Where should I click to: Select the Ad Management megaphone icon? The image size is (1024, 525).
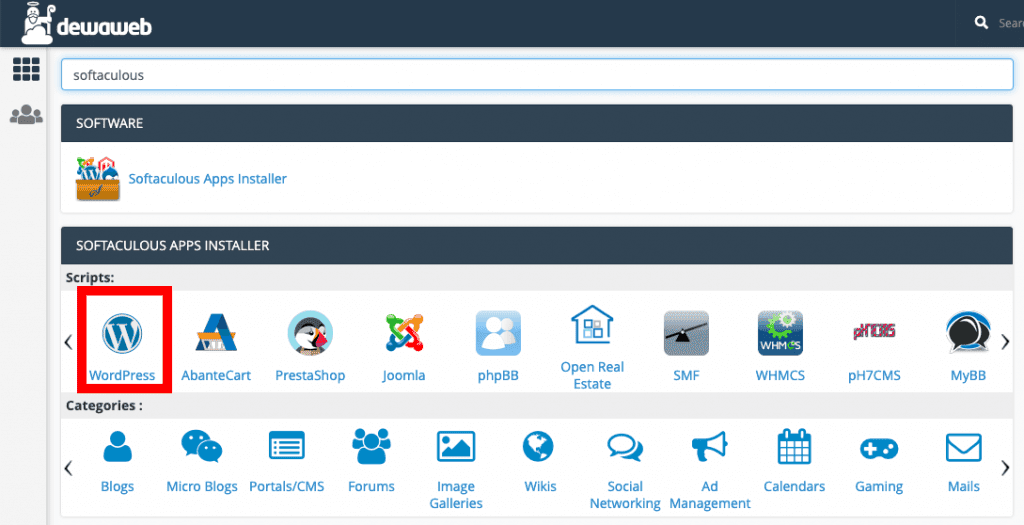(x=710, y=447)
